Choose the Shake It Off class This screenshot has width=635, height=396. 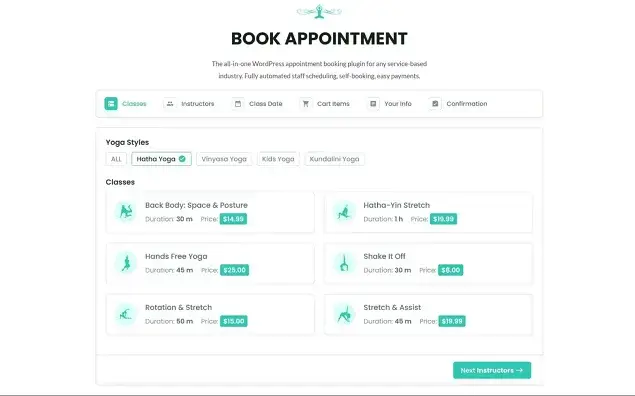[428, 264]
